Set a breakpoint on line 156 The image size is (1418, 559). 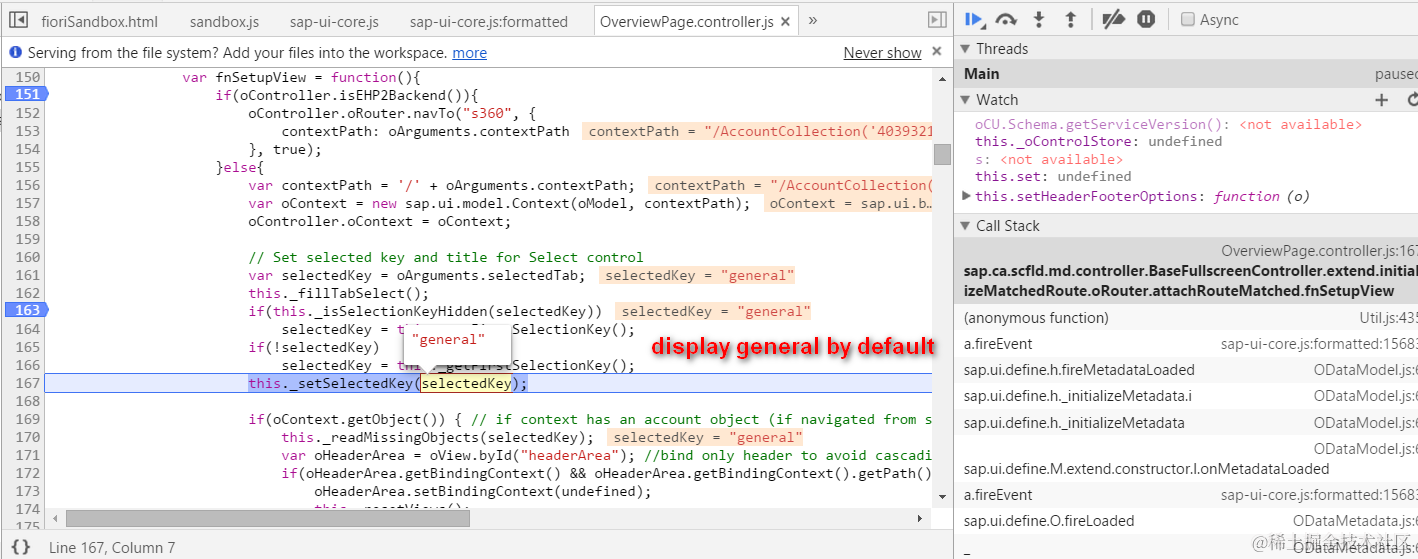pyautogui.click(x=28, y=184)
